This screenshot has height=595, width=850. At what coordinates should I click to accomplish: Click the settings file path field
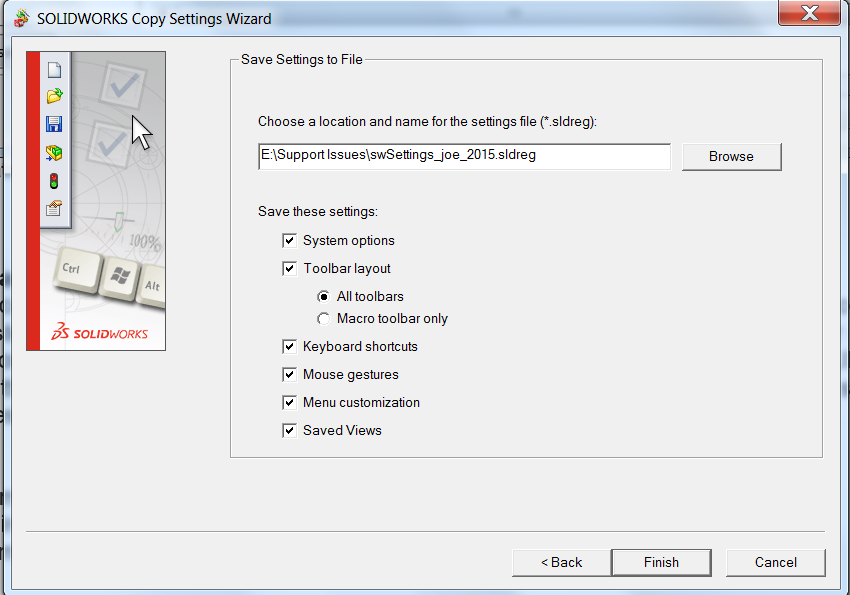click(465, 156)
